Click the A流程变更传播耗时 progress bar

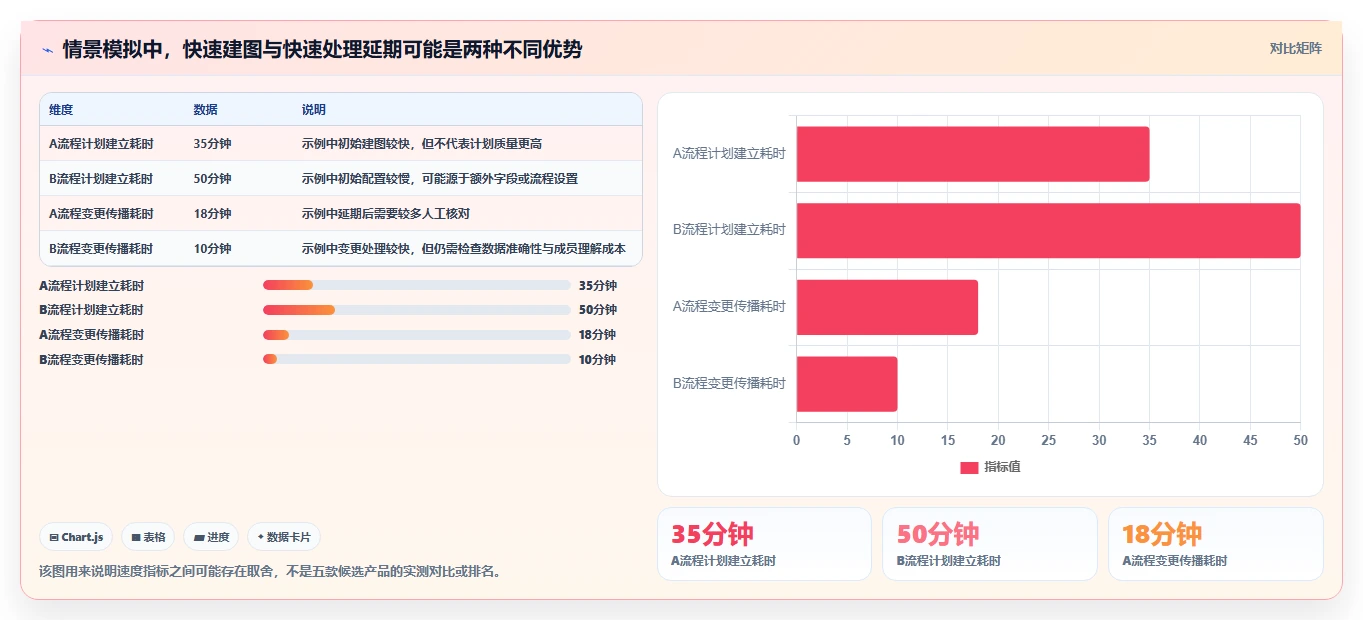point(417,334)
